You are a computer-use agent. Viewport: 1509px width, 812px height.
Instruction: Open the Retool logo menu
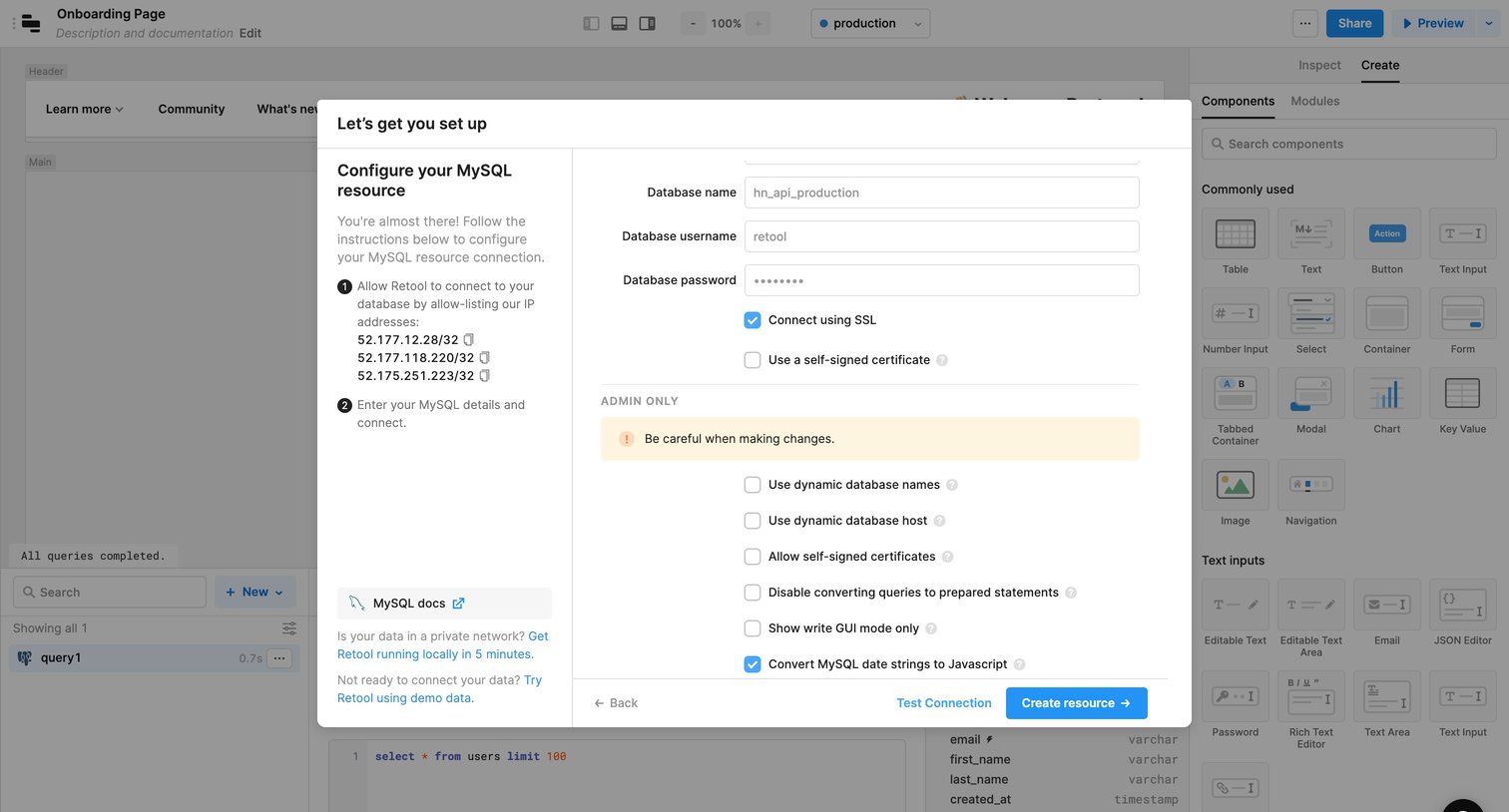click(x=31, y=23)
